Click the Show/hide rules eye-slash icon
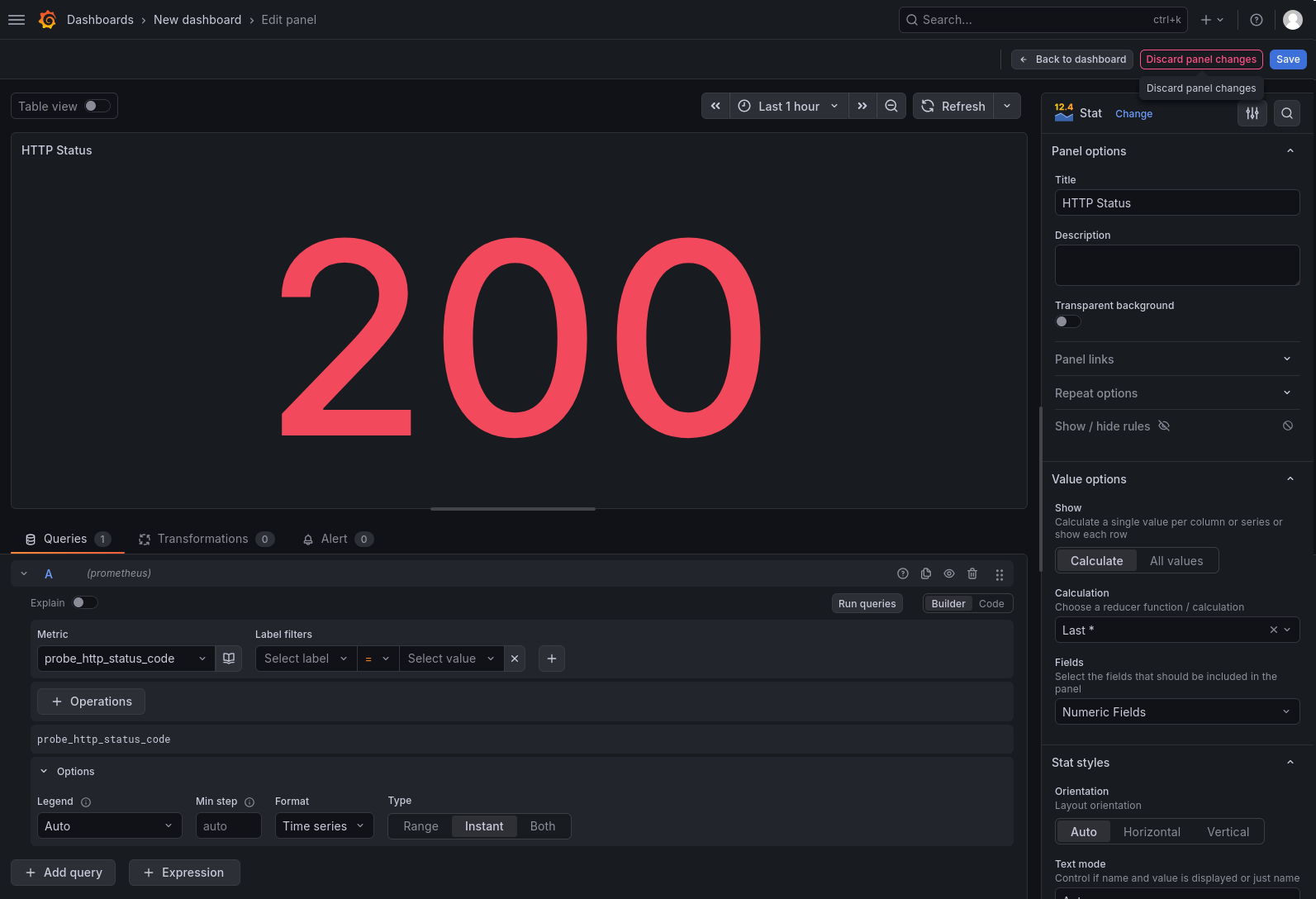The image size is (1316, 899). click(x=1164, y=426)
